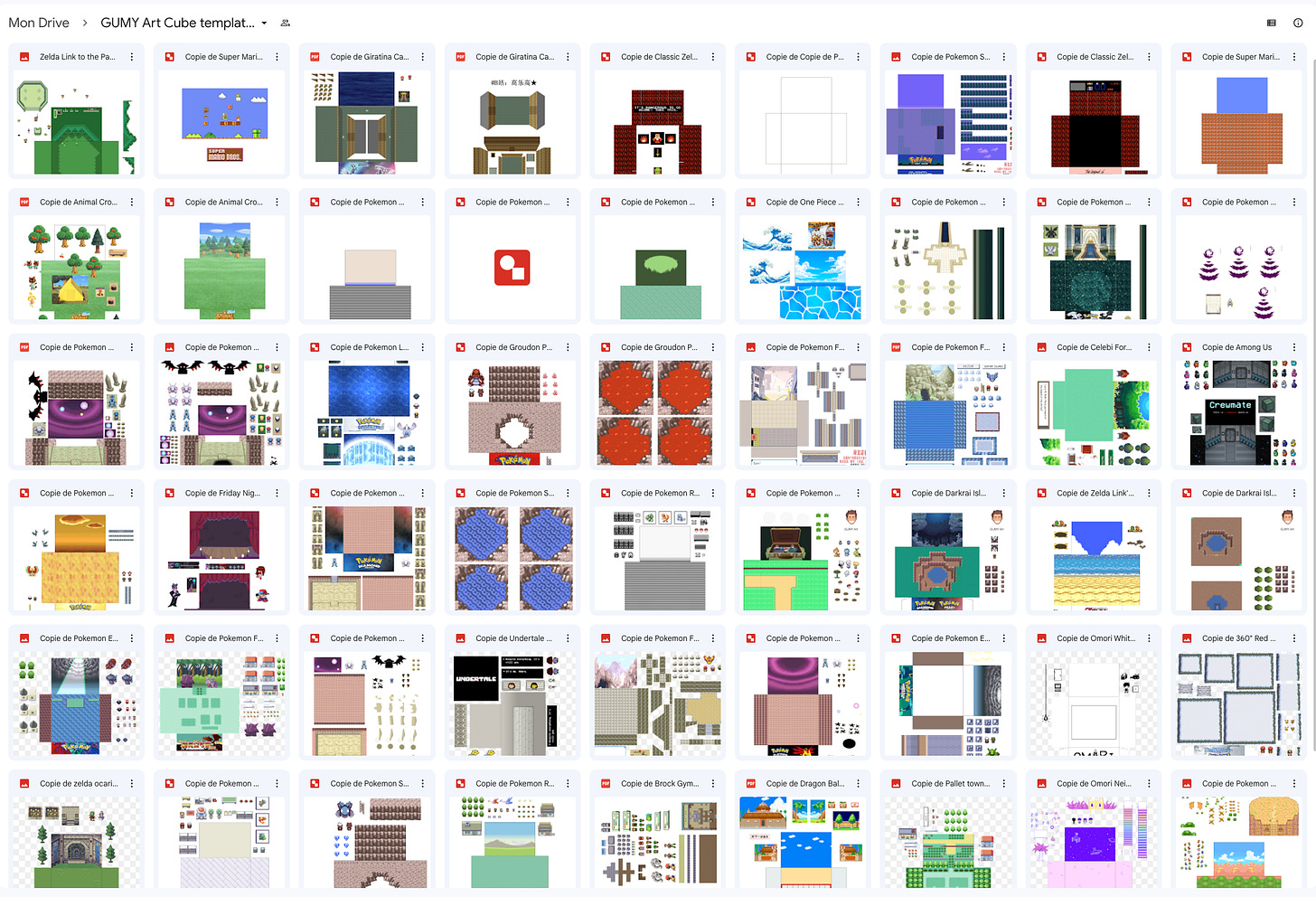Open the Omori White space thumbnail
Image resolution: width=1316 pixels, height=897 pixels.
coord(1094,705)
